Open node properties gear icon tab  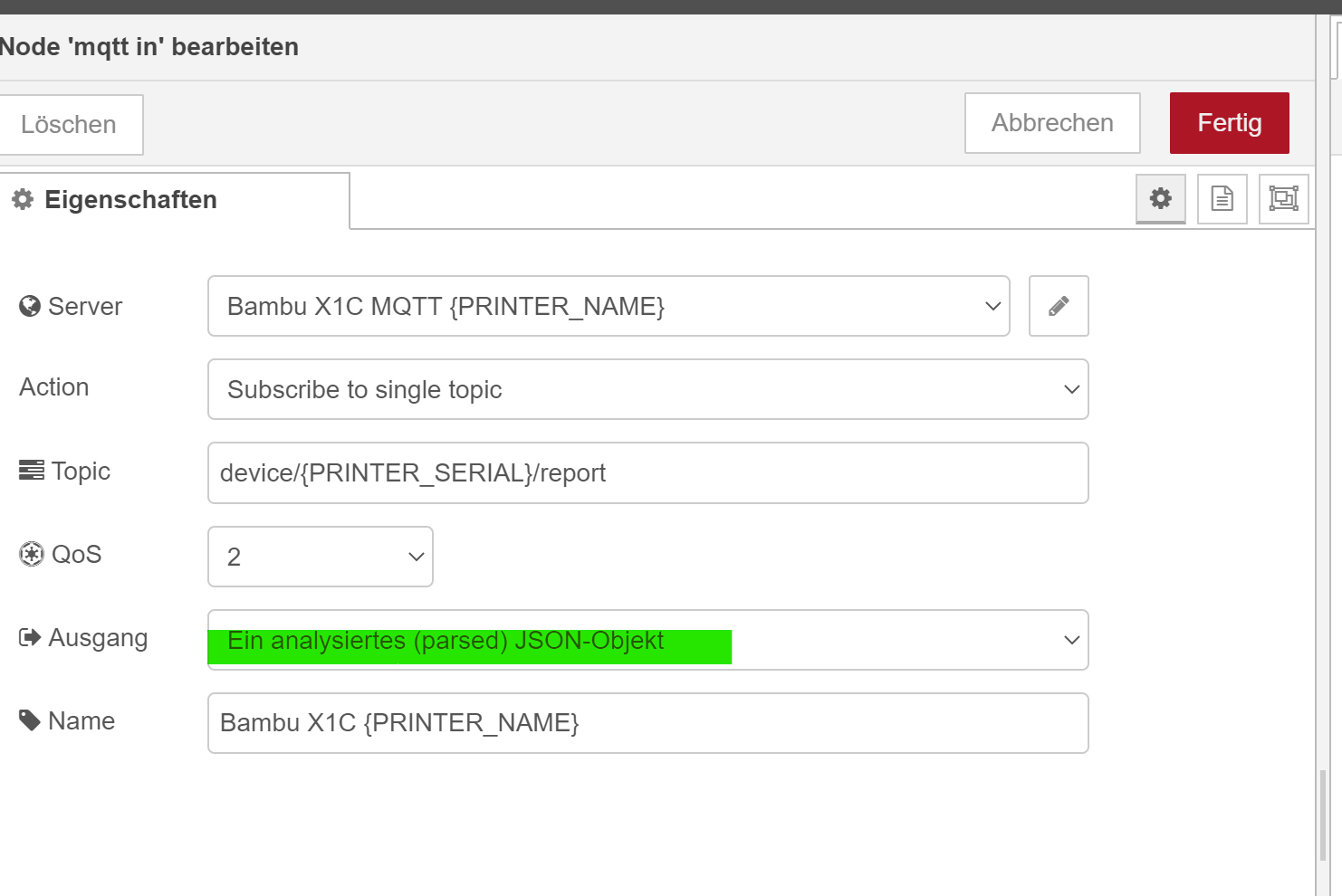pos(1161,198)
